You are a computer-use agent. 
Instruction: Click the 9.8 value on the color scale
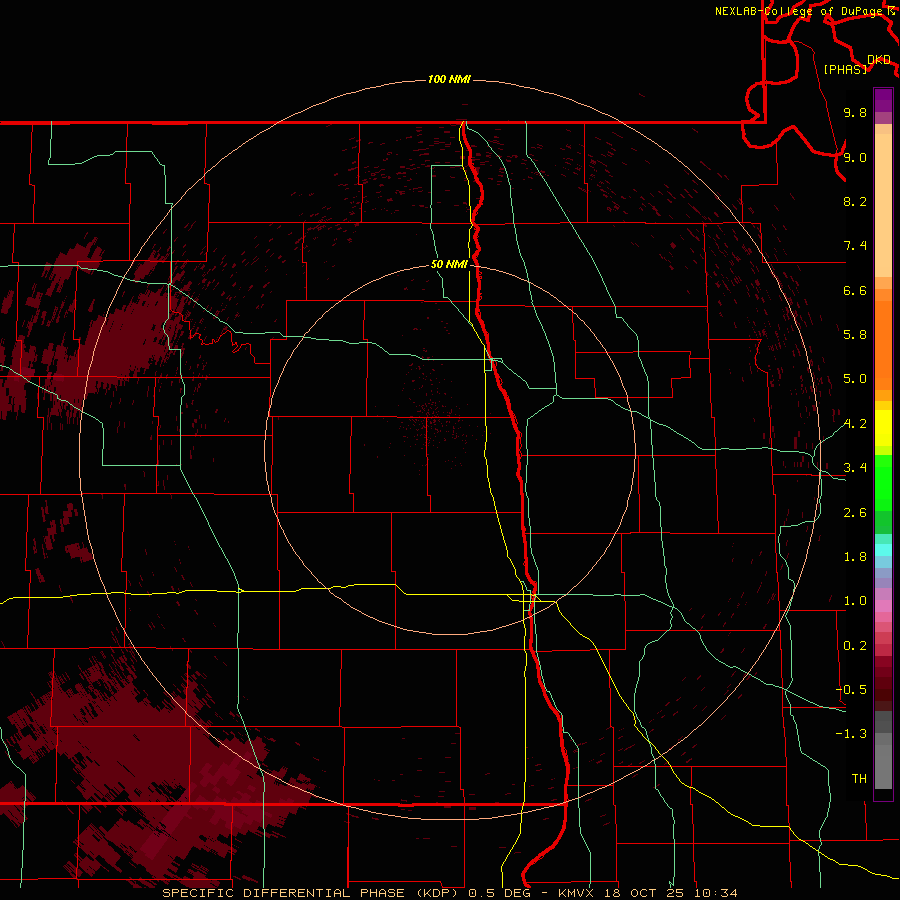[x=855, y=113]
